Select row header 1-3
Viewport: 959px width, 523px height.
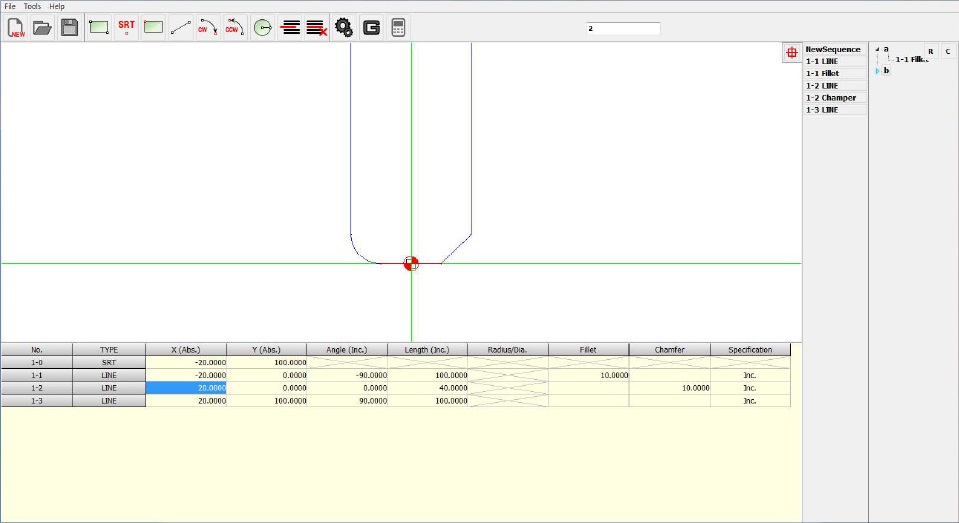(x=37, y=401)
